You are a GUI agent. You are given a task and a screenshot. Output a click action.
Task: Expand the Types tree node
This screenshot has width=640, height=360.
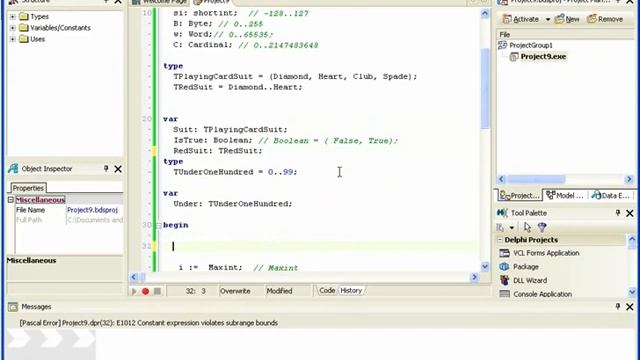click(x=12, y=17)
